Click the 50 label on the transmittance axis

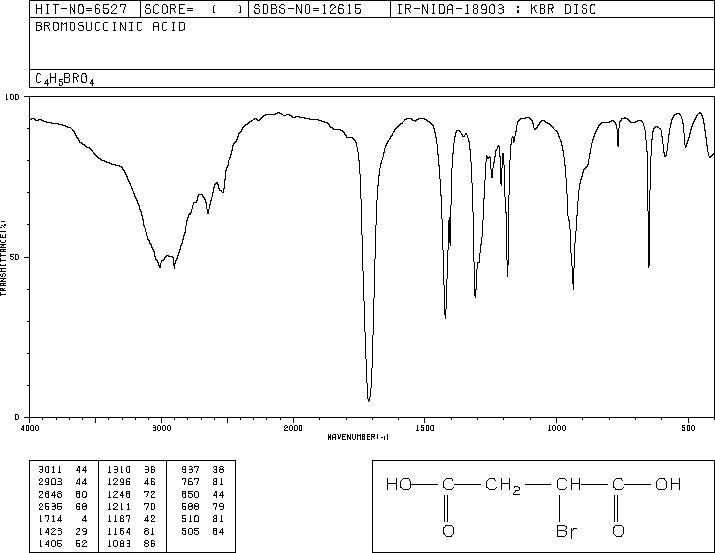16,258
